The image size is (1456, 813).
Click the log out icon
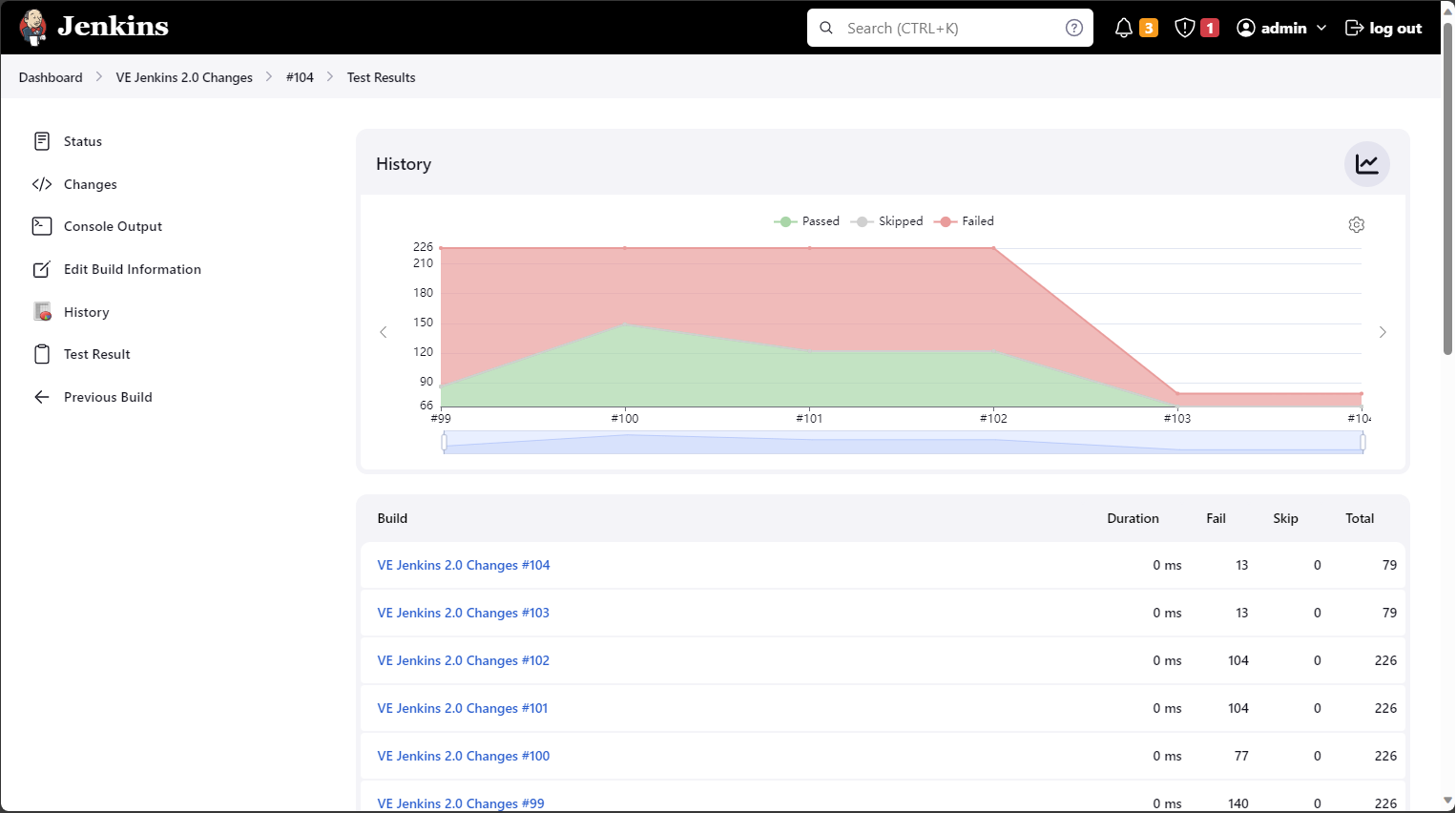tap(1354, 29)
